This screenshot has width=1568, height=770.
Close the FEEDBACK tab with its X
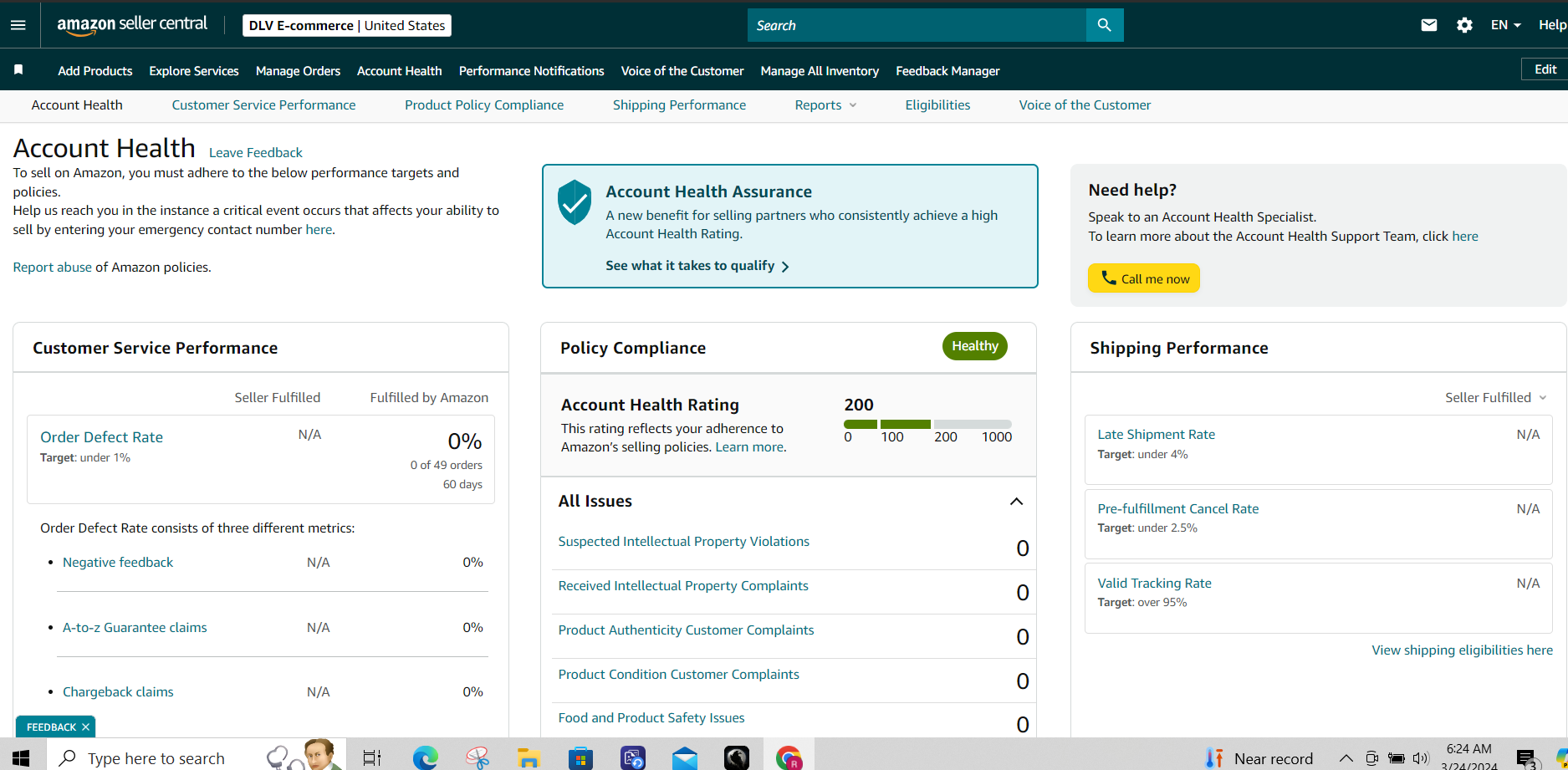pyautogui.click(x=85, y=727)
